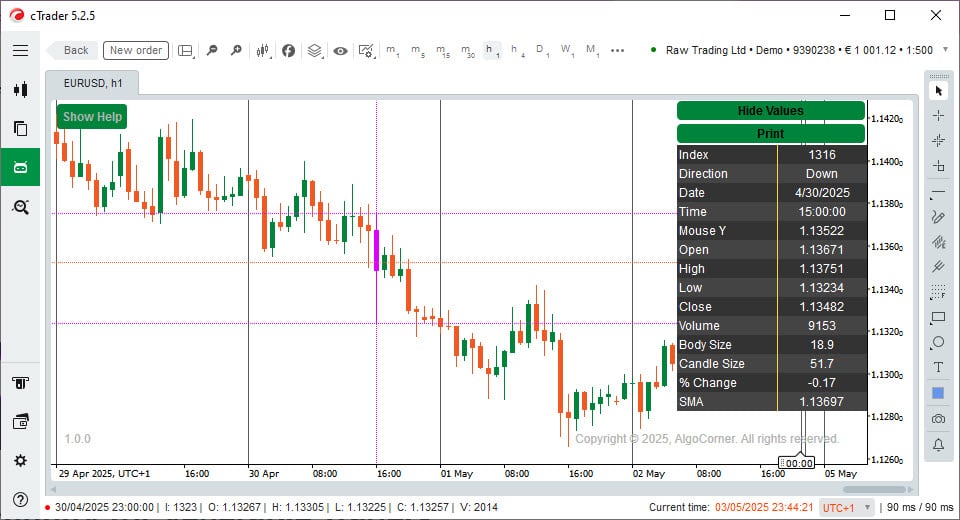This screenshot has height=520, width=960.
Task: Open the line drawing tools dropdown
Action: click(x=938, y=193)
